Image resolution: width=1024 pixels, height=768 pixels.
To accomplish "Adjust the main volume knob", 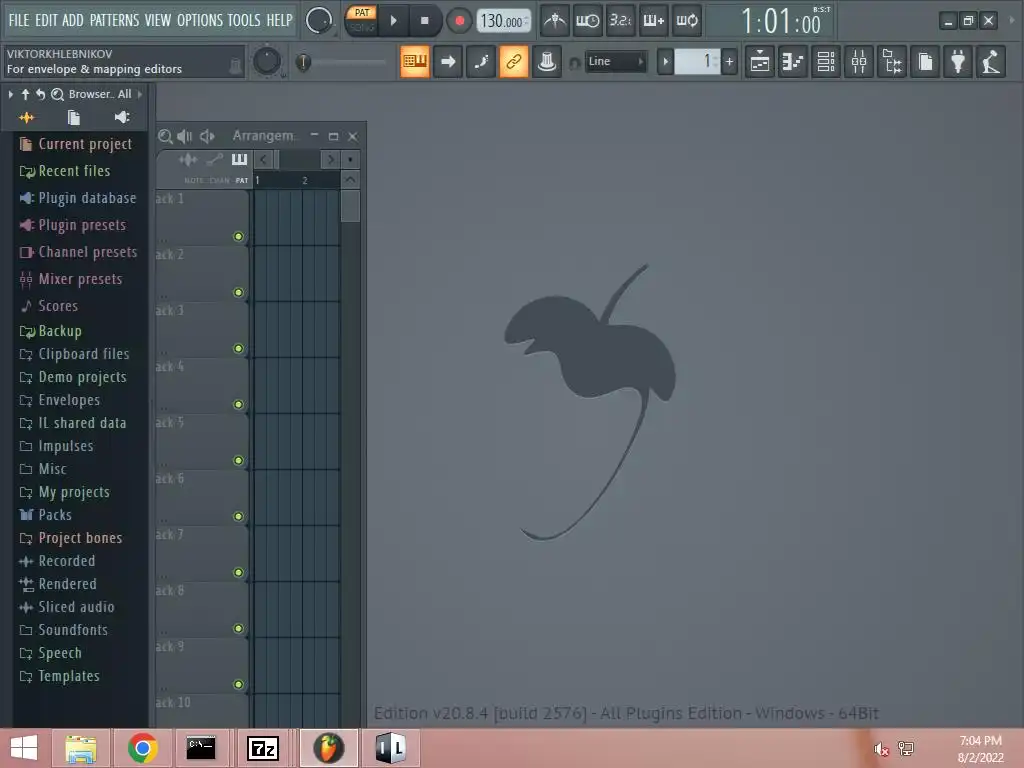I will point(319,21).
